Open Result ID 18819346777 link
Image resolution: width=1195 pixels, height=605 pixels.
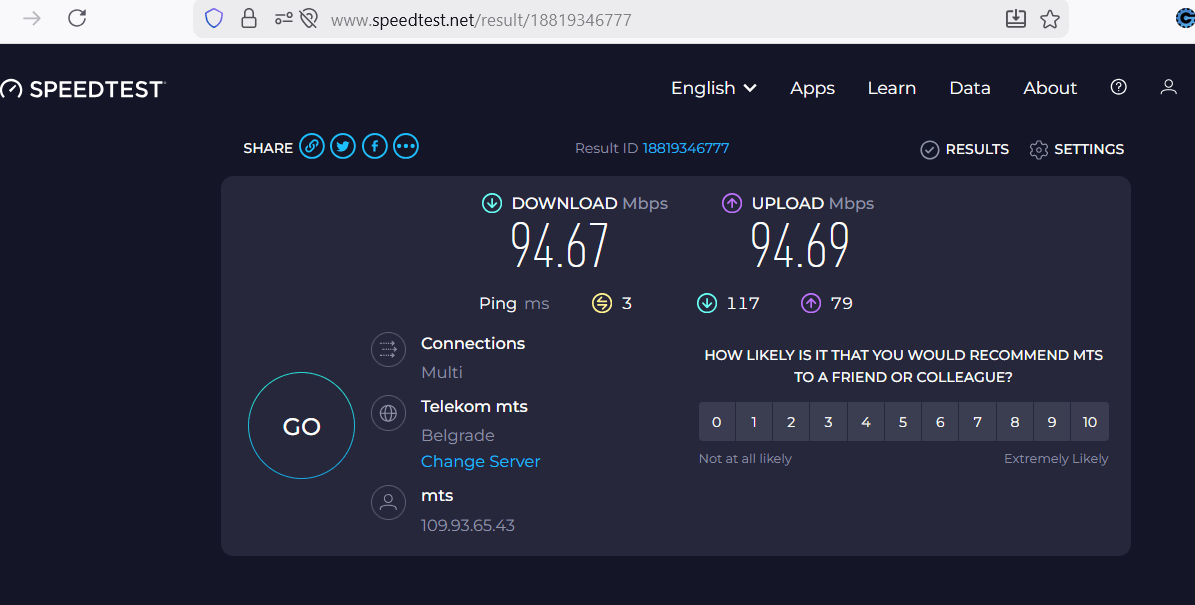pyautogui.click(x=685, y=149)
